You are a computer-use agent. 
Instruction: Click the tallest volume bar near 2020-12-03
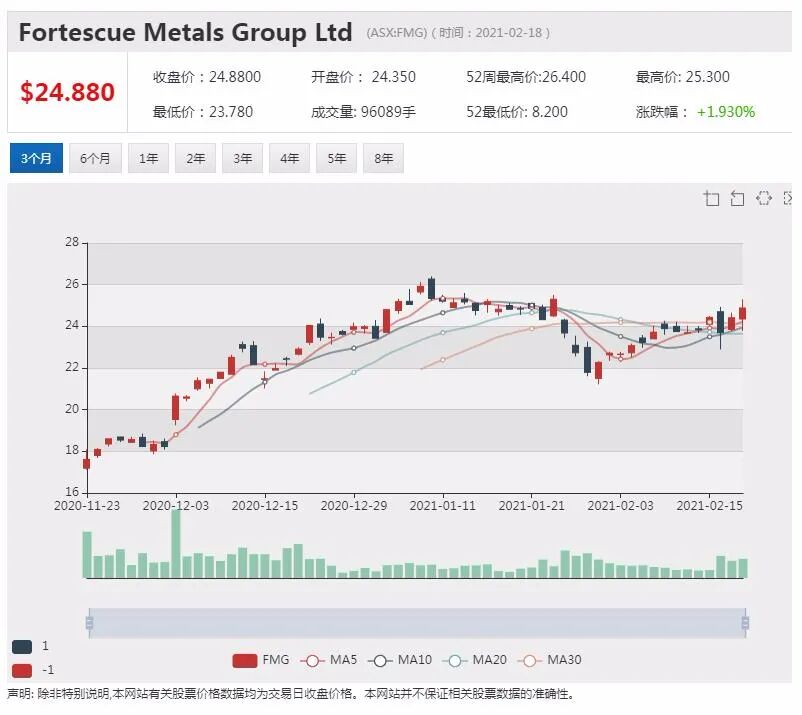(176, 544)
